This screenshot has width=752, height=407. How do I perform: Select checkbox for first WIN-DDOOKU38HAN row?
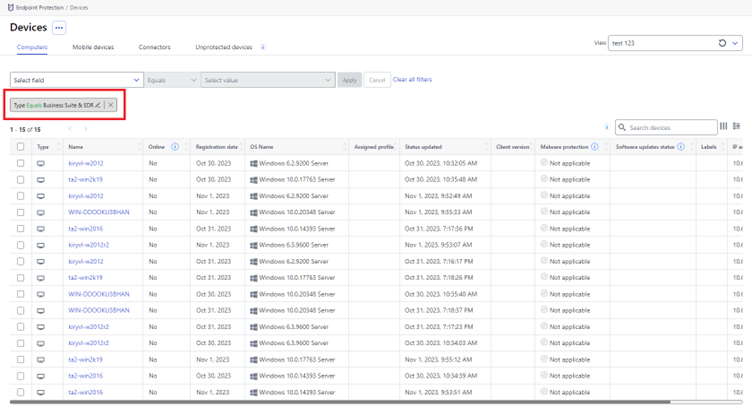coord(20,212)
